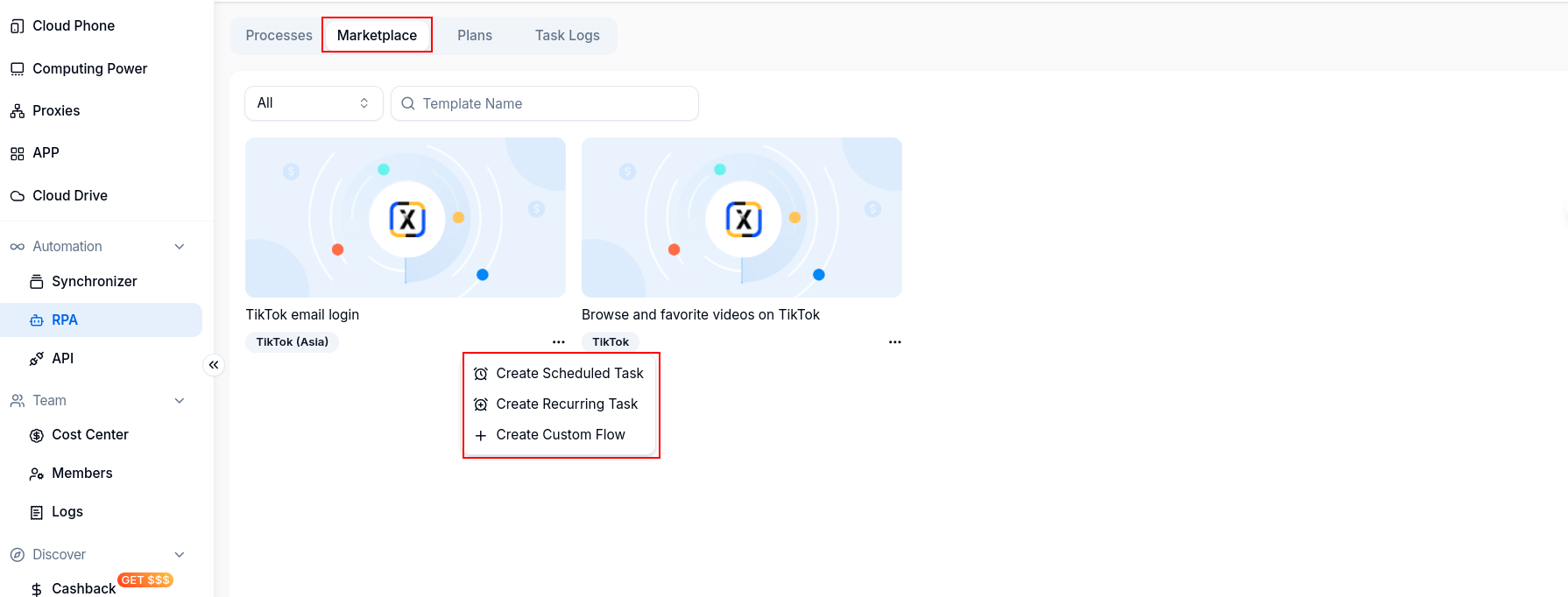
Task: Click the Cloud Drive cloud icon
Action: coord(17,196)
